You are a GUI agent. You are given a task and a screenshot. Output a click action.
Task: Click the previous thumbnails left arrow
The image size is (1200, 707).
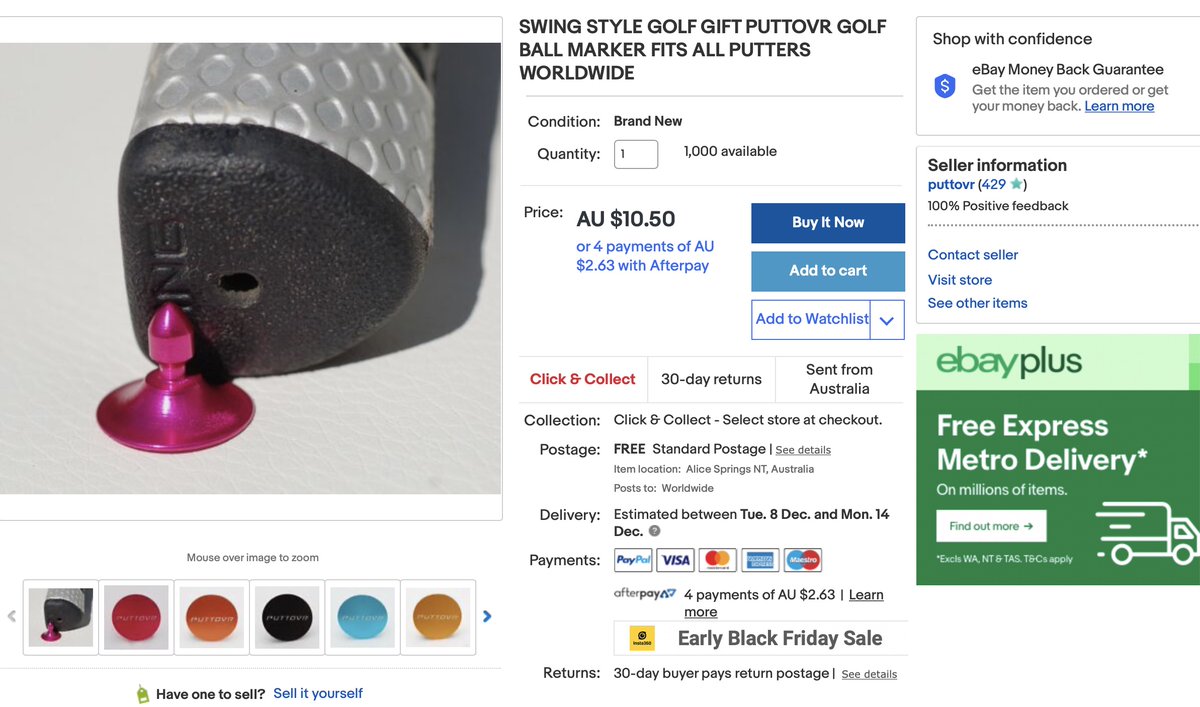(12, 617)
